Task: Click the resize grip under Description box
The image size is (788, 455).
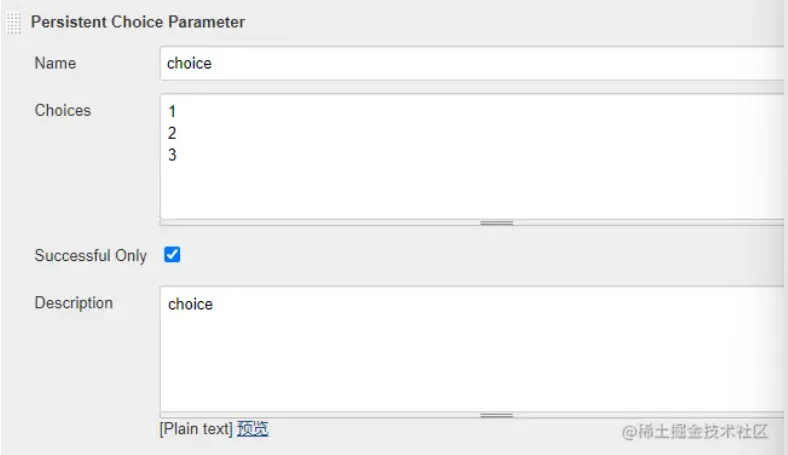Action: pyautogui.click(x=496, y=414)
